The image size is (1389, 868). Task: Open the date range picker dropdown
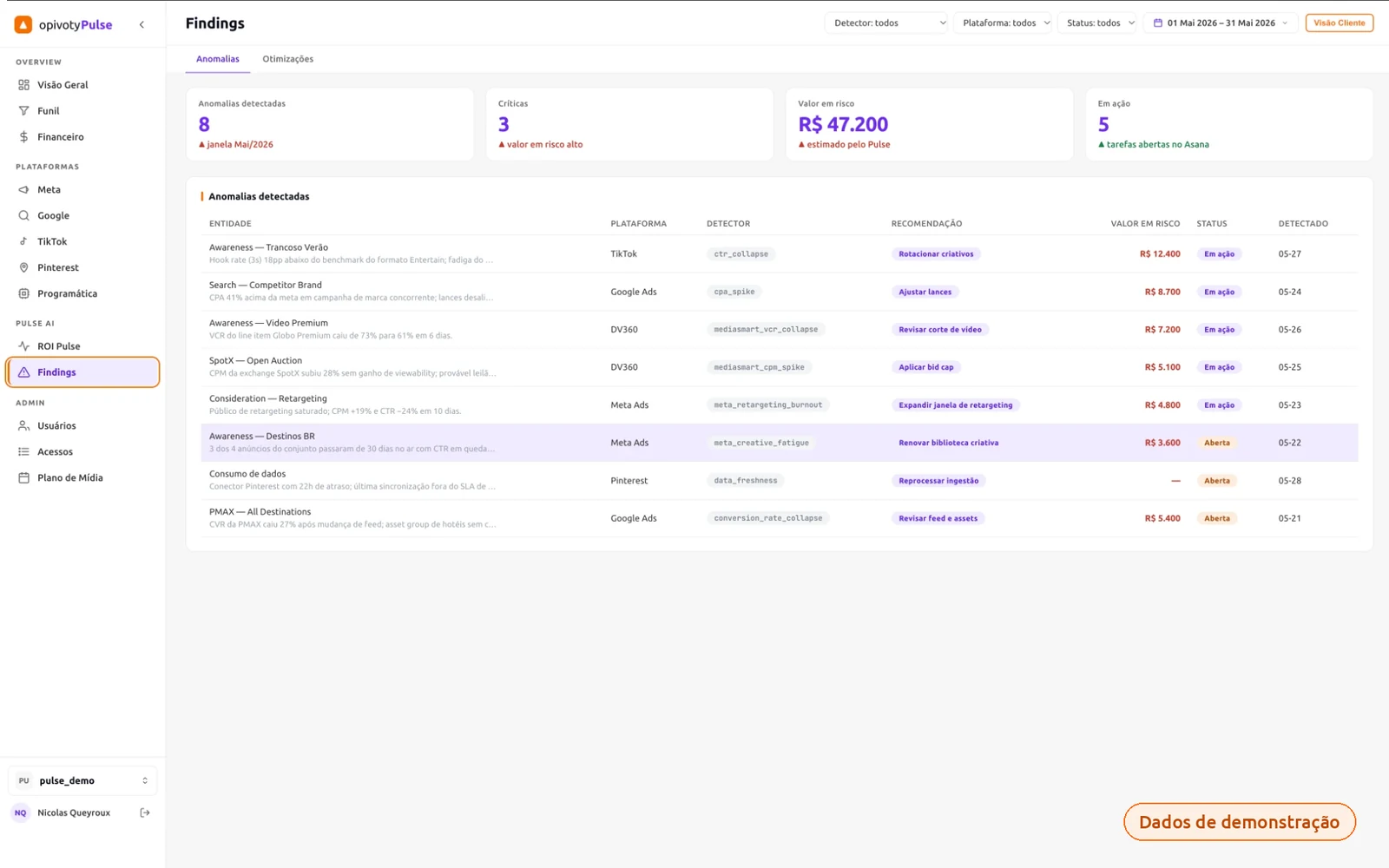1221,23
